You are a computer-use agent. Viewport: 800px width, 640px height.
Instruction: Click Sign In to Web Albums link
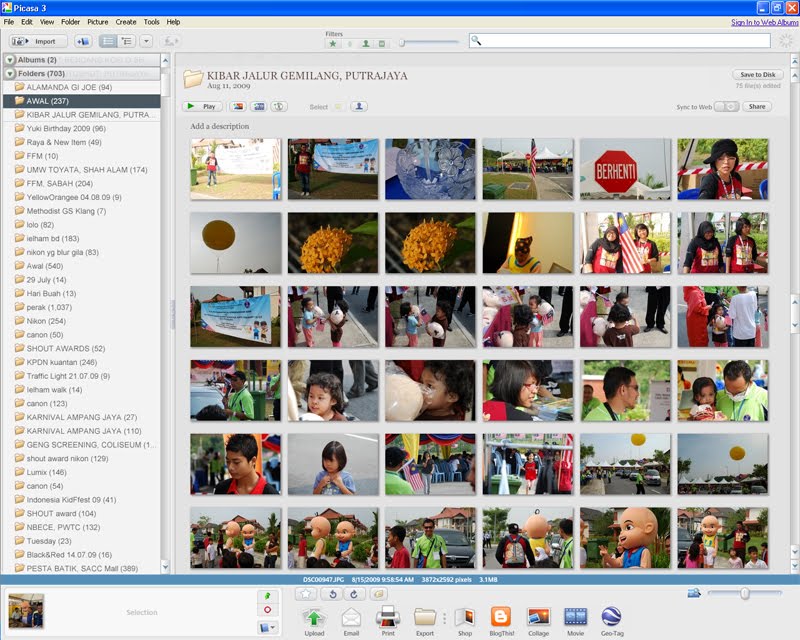coord(764,22)
